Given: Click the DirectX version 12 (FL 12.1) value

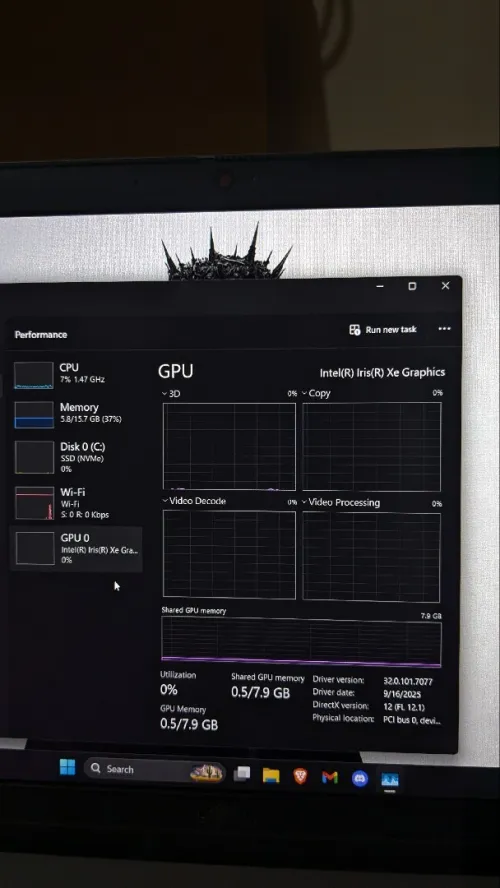Looking at the screenshot, I should pyautogui.click(x=404, y=707).
